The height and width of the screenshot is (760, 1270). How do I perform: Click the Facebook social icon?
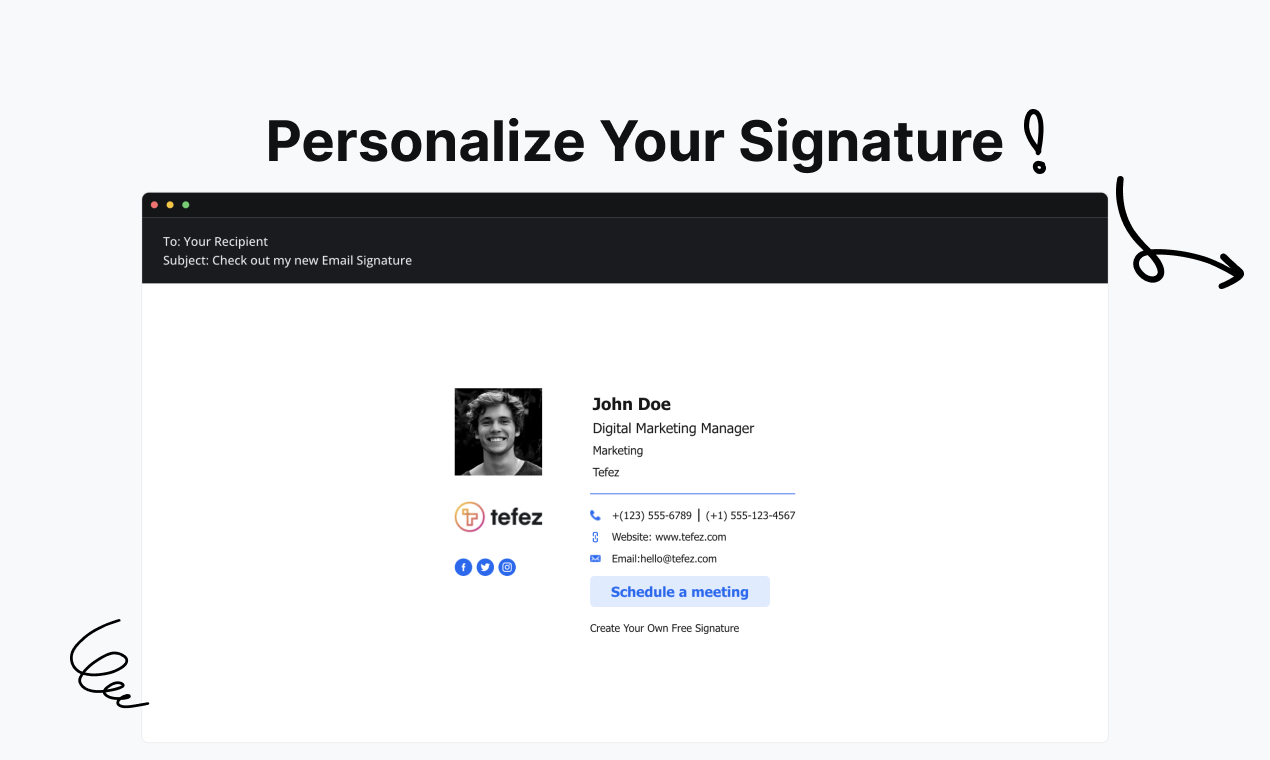[463, 567]
